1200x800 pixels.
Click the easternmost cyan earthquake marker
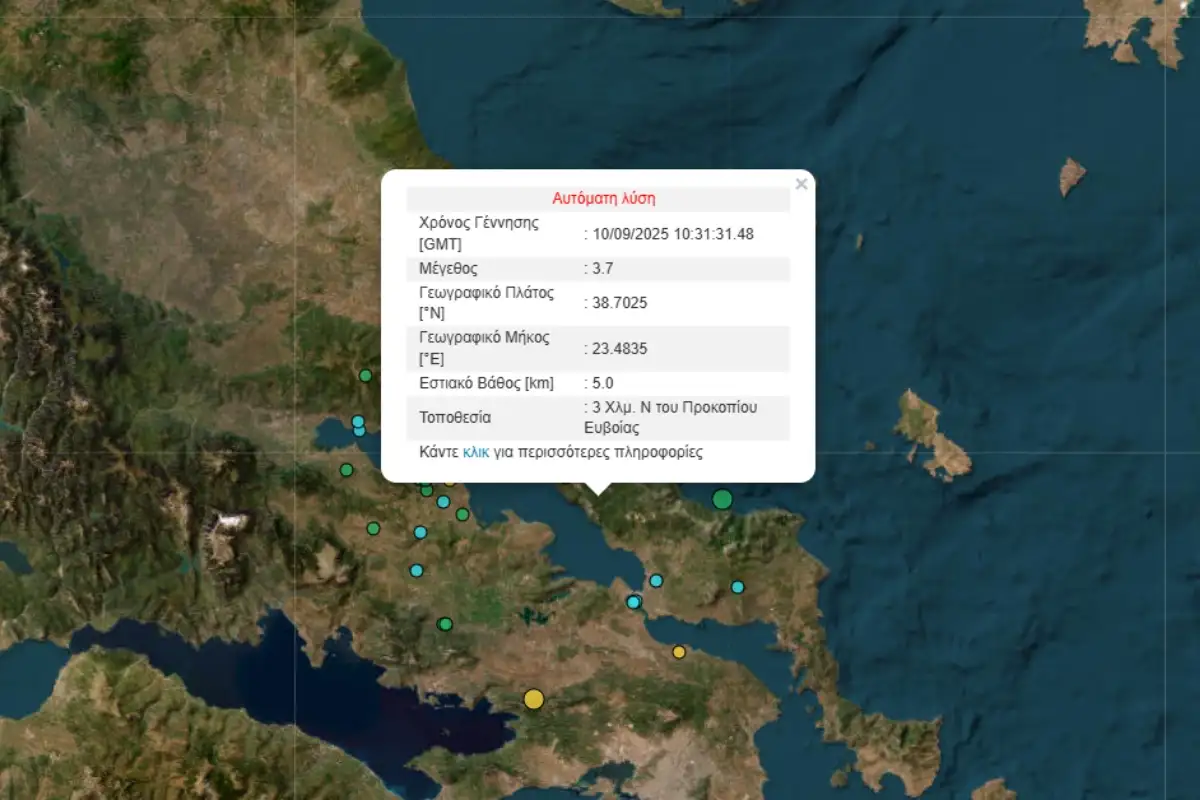point(737,587)
